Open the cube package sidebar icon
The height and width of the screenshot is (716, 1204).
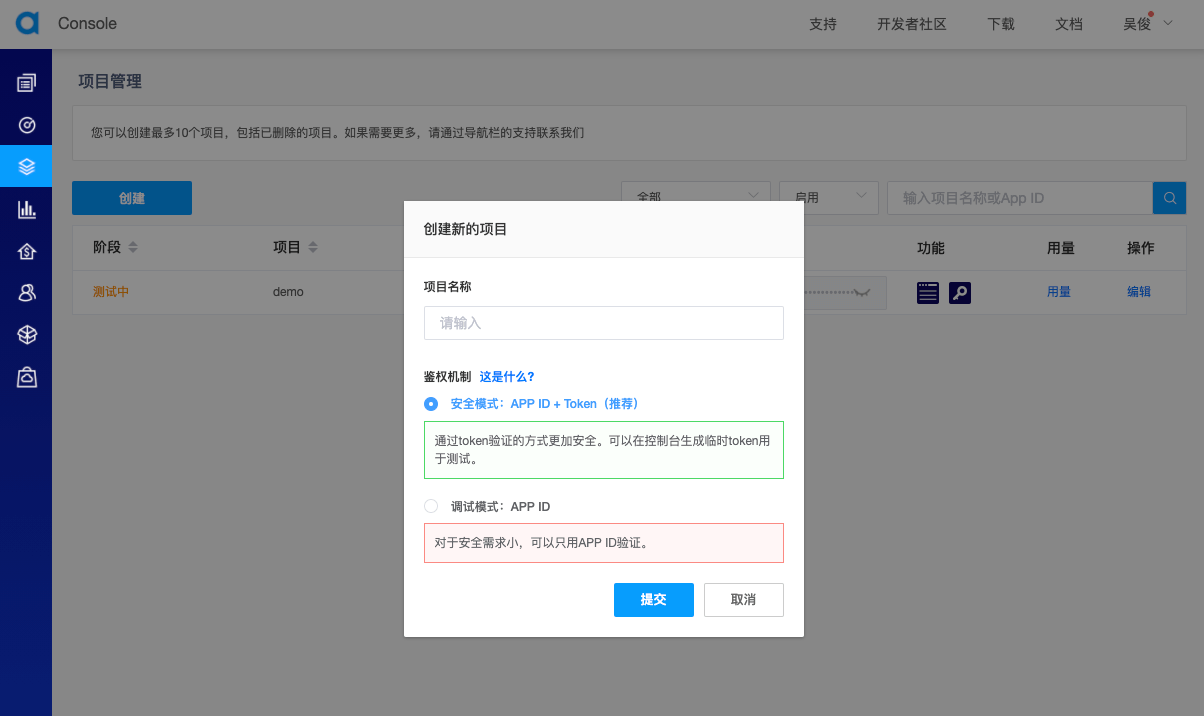27,335
